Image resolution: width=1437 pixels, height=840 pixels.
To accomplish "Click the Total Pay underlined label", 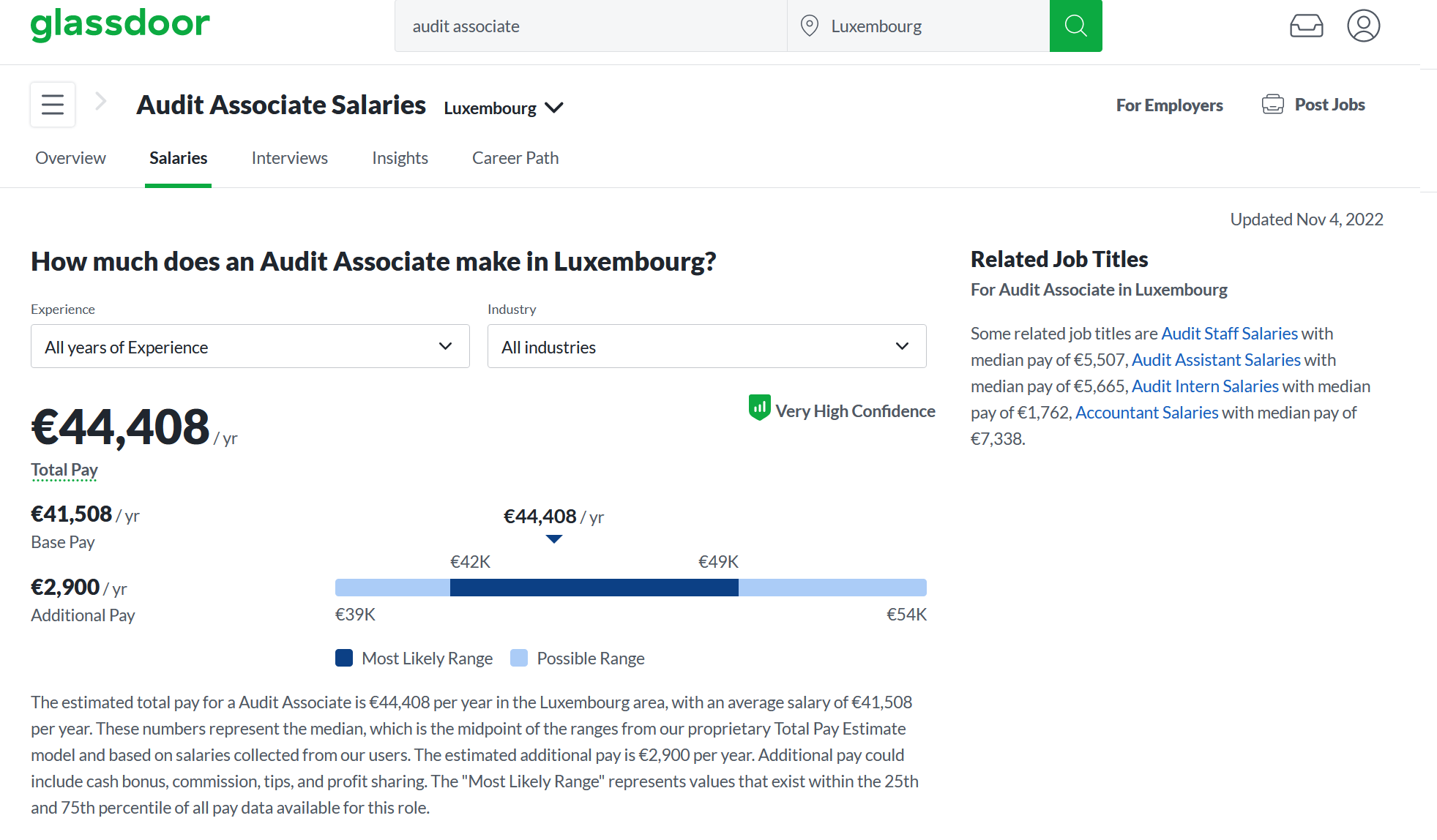I will (x=64, y=470).
